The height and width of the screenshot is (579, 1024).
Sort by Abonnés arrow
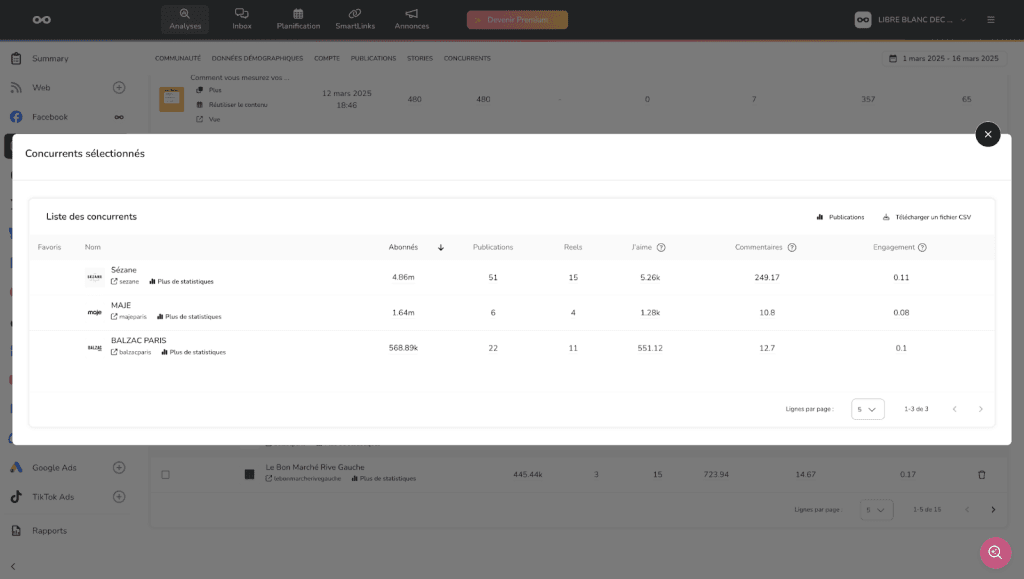[440, 247]
